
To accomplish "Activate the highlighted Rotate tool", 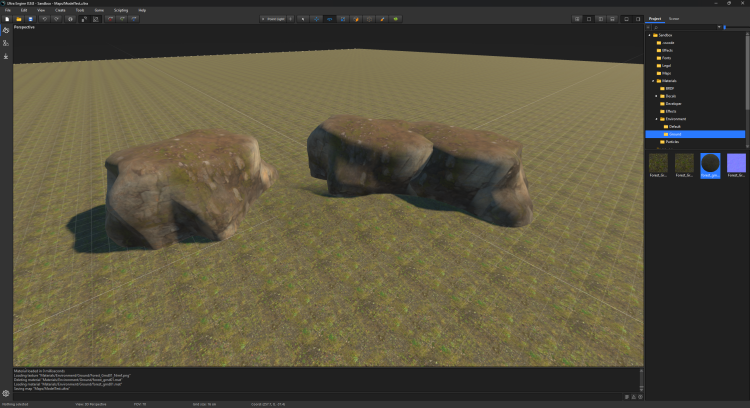I will click(329, 18).
